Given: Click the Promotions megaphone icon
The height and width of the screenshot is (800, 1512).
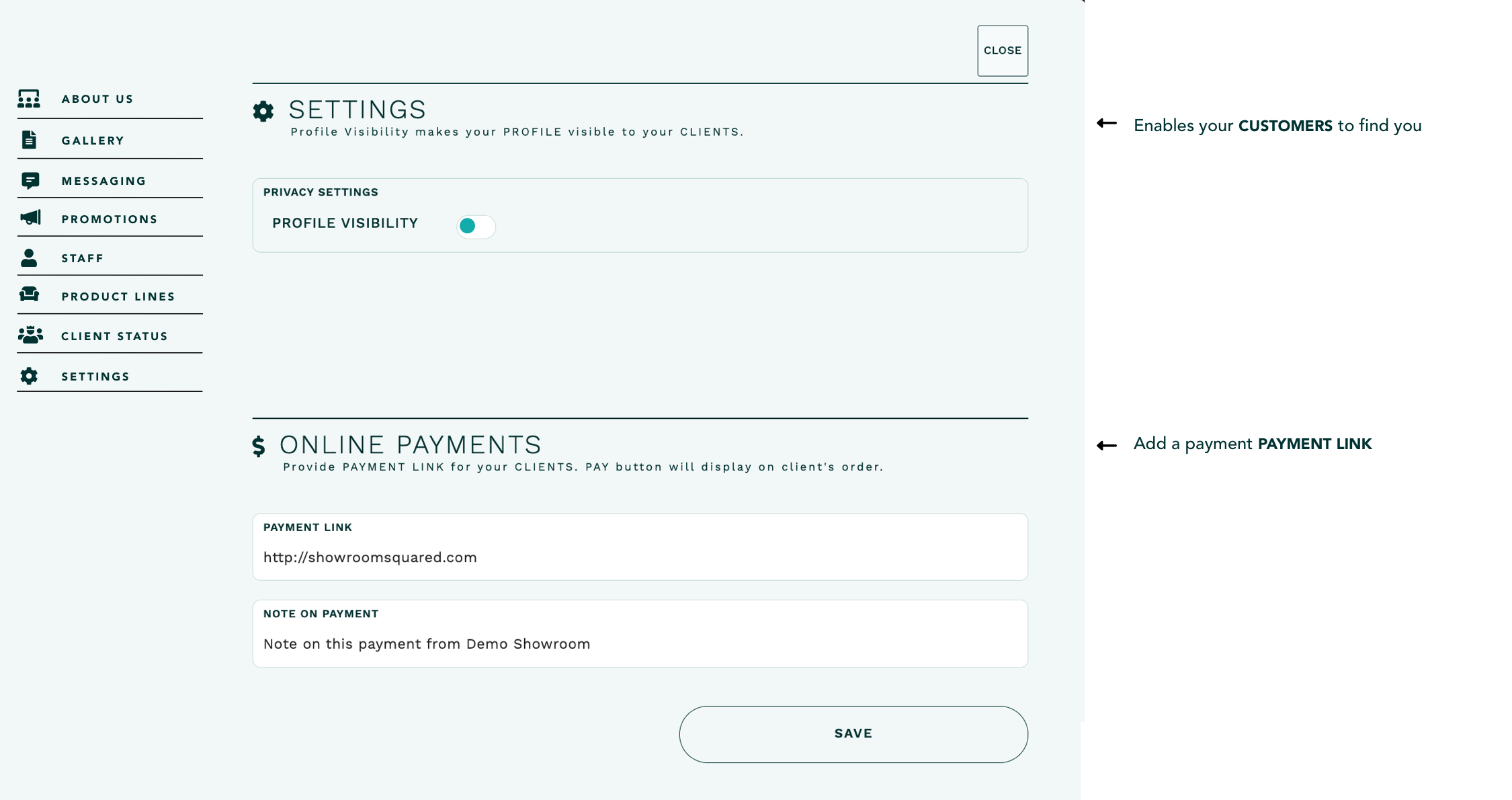Looking at the screenshot, I should (x=30, y=218).
